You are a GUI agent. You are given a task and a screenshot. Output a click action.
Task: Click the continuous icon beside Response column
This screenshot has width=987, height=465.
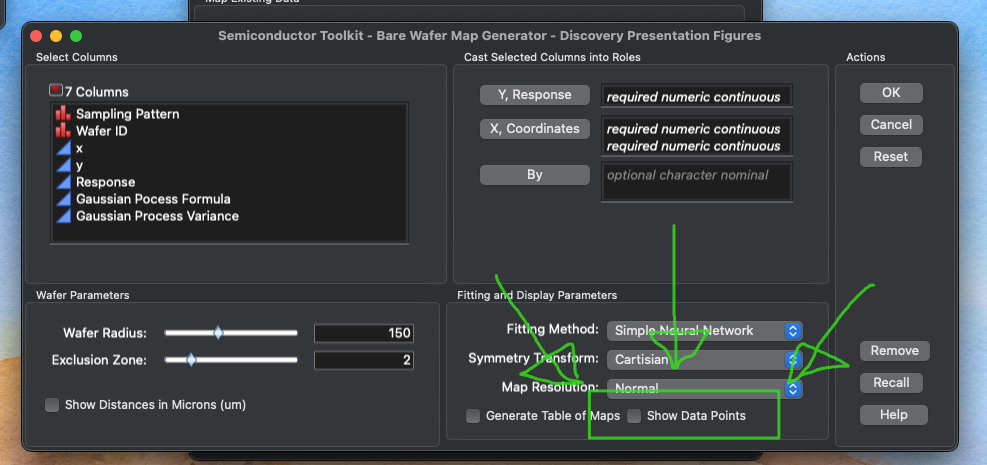[63, 182]
